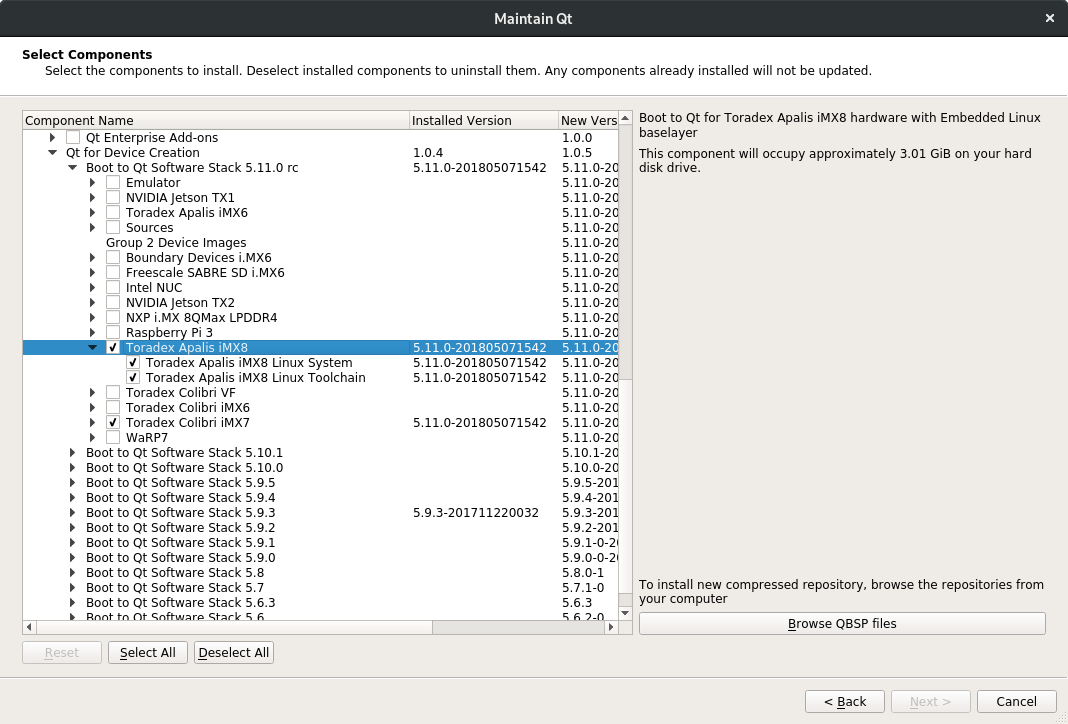Click the horizontal scroll-left arrow

point(29,627)
